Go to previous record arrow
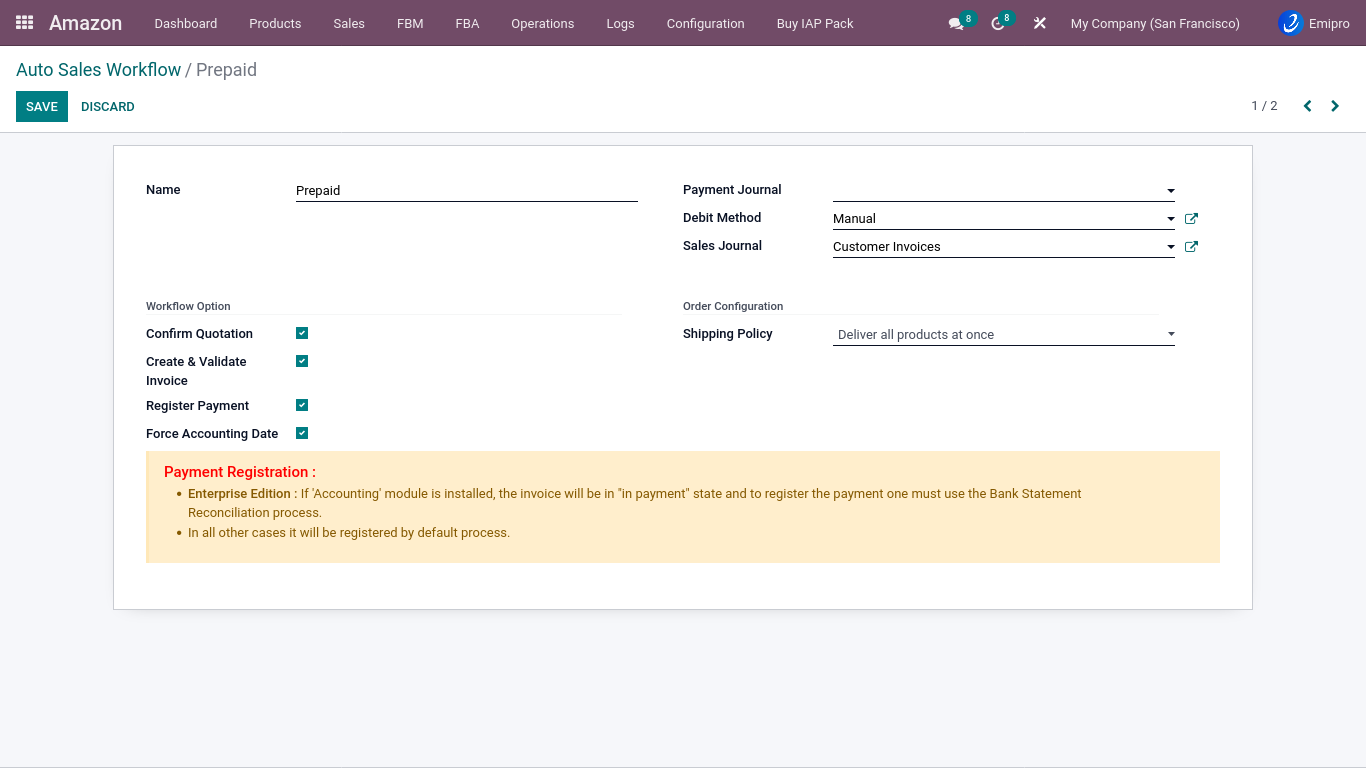Screen dimensions: 1366x768 click(1307, 106)
